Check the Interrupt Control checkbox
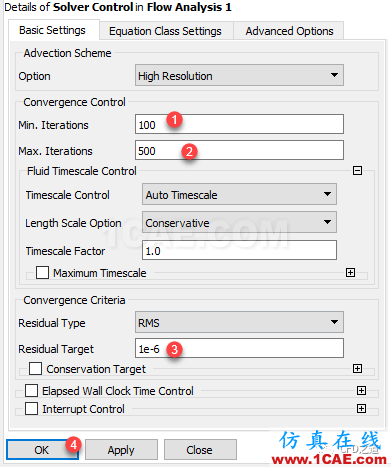Viewport: 391px width, 467px height. tap(31, 408)
